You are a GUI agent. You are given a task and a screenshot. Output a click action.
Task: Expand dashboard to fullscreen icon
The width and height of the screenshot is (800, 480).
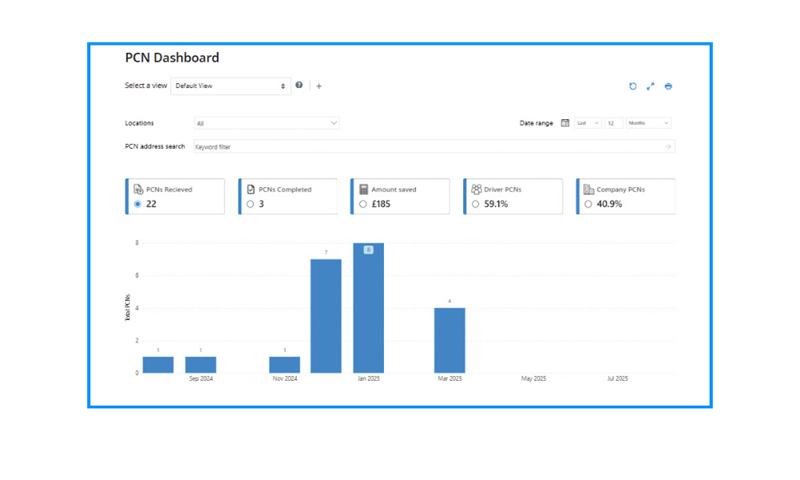[651, 86]
